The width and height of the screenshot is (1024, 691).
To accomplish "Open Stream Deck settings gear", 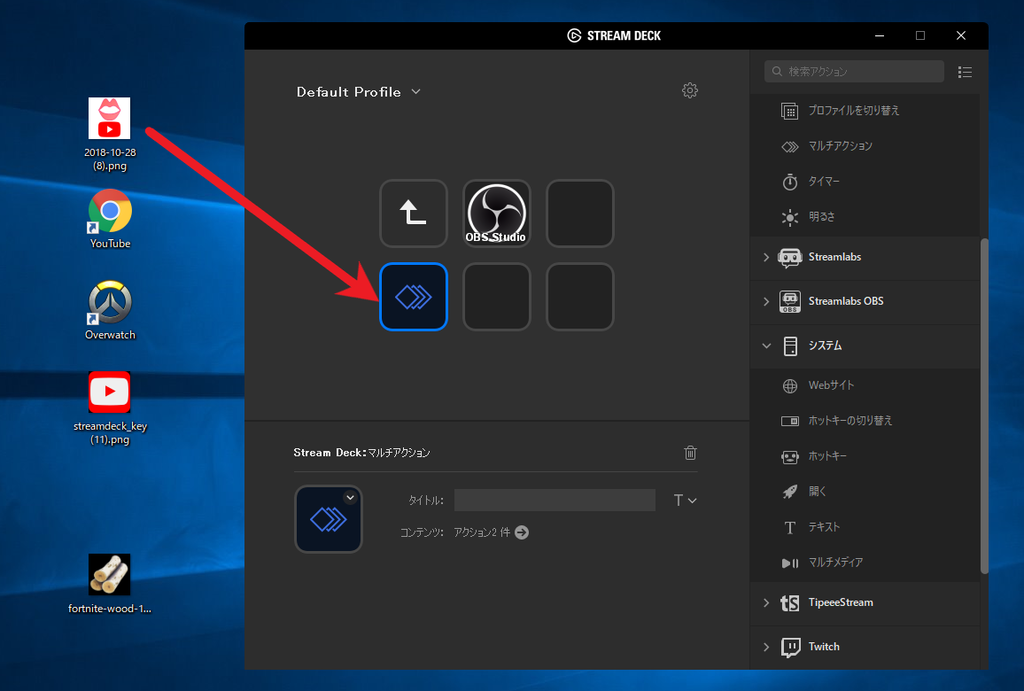I will pyautogui.click(x=690, y=90).
